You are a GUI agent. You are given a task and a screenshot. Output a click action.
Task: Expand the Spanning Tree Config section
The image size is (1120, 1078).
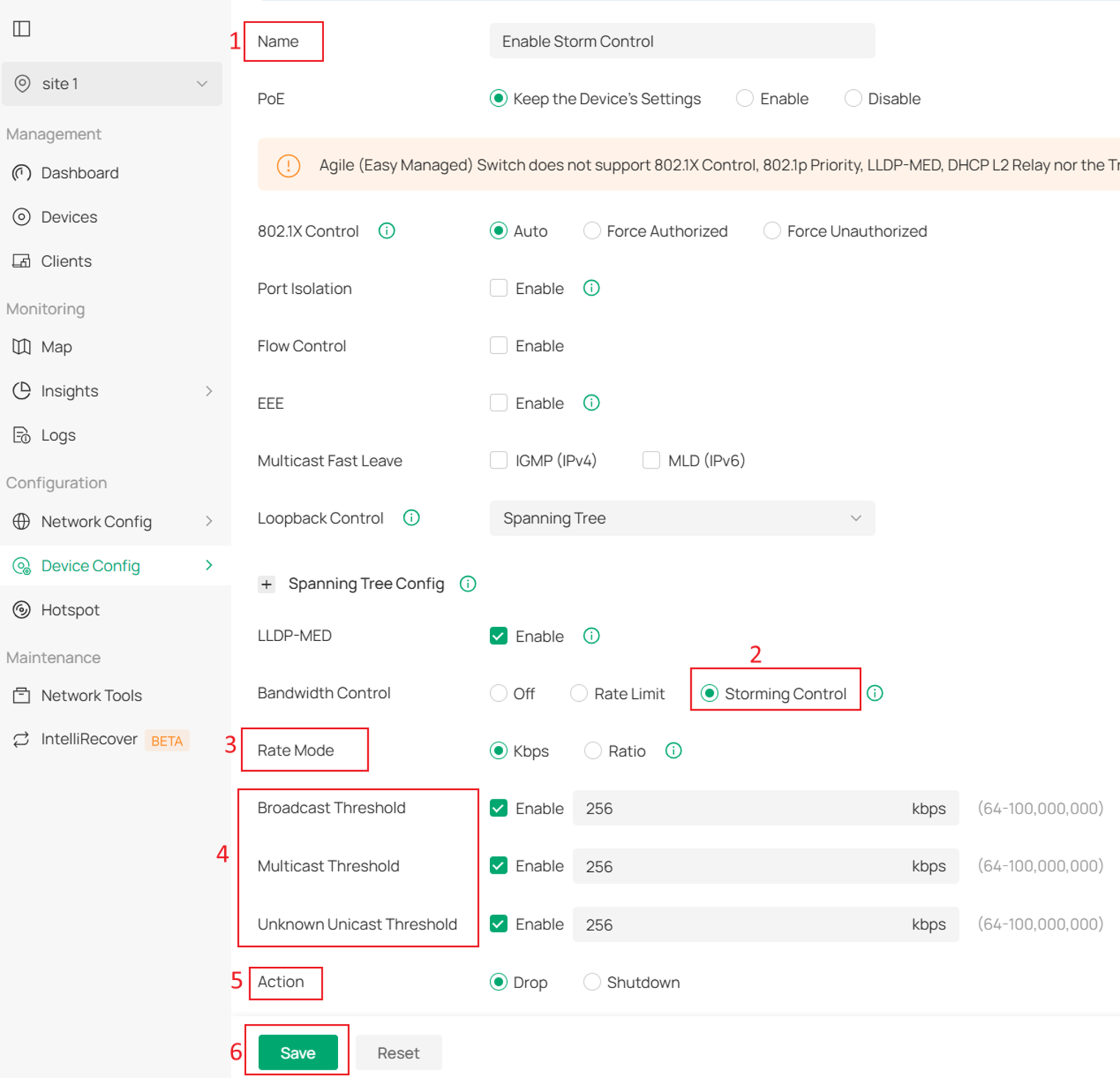[x=266, y=584]
